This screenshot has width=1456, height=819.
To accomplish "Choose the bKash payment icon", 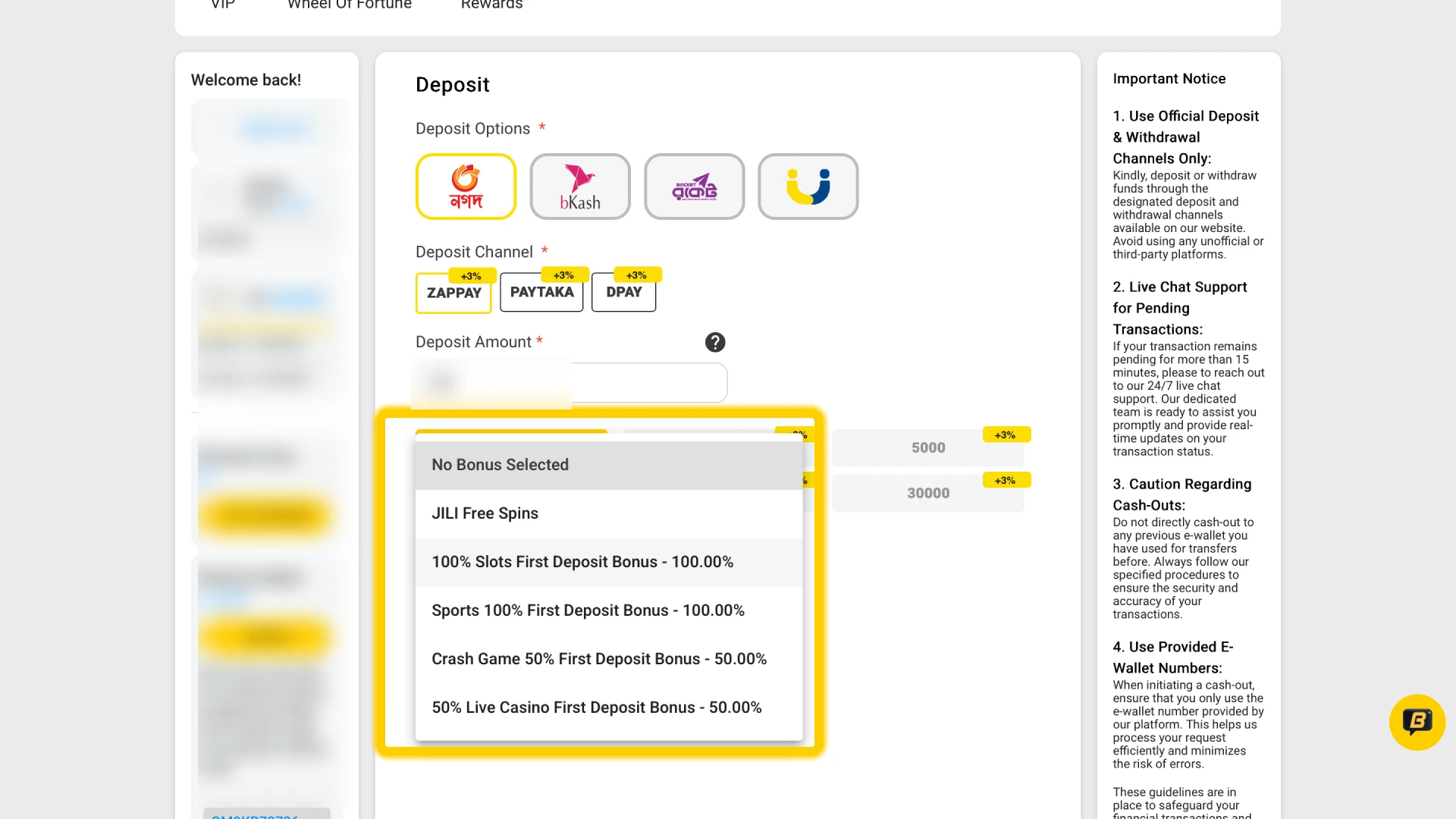I will 580,187.
